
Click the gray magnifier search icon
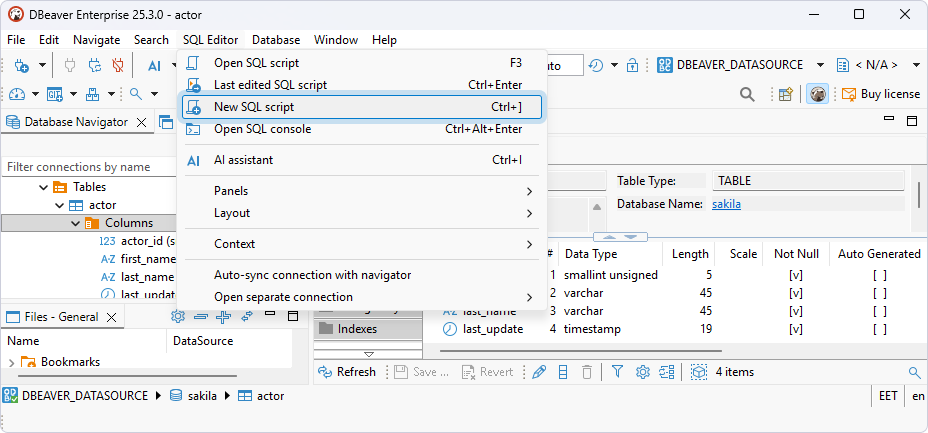pyautogui.click(x=747, y=94)
